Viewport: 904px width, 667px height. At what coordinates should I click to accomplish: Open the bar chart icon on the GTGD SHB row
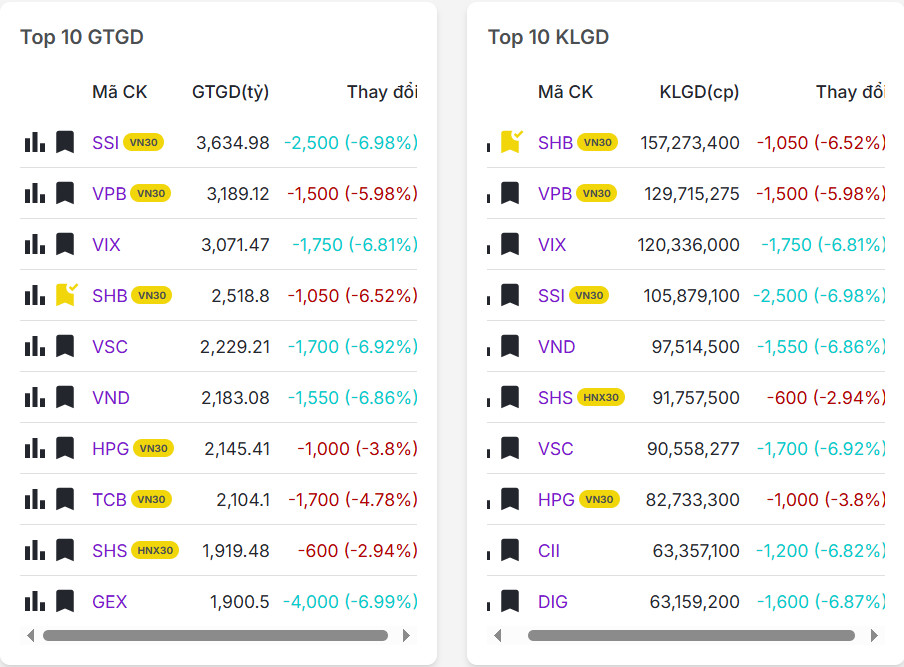click(x=35, y=295)
